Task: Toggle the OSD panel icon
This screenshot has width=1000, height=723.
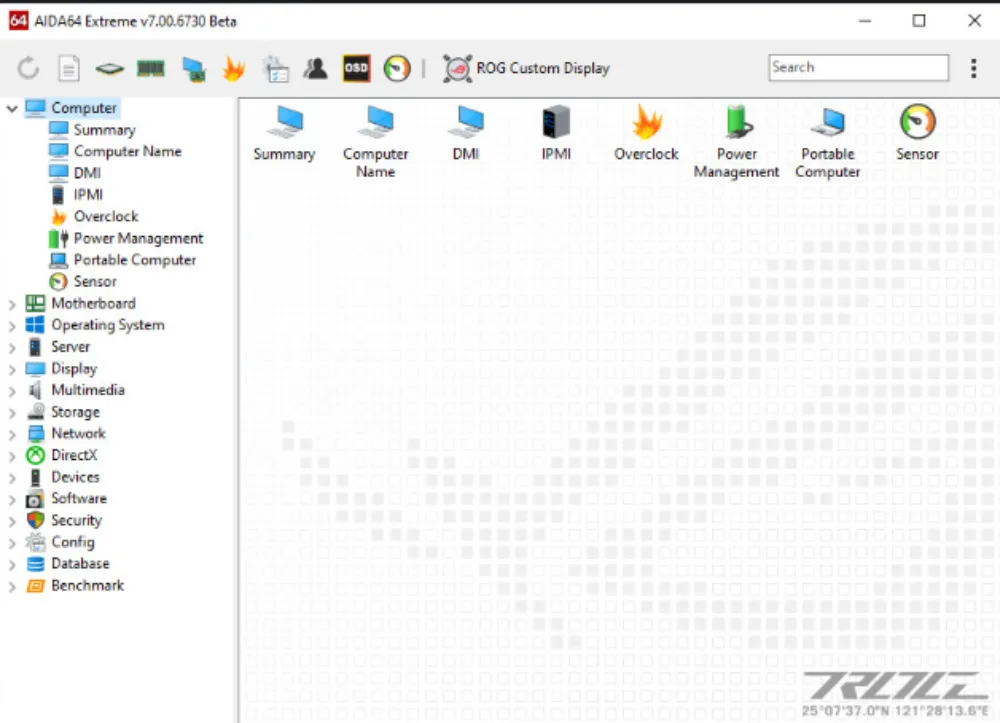Action: (356, 68)
